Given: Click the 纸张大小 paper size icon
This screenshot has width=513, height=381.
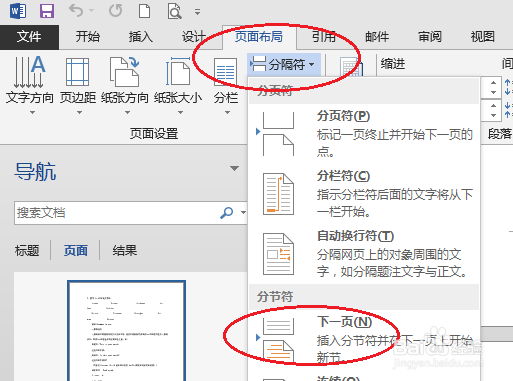Looking at the screenshot, I should pyautogui.click(x=178, y=72).
